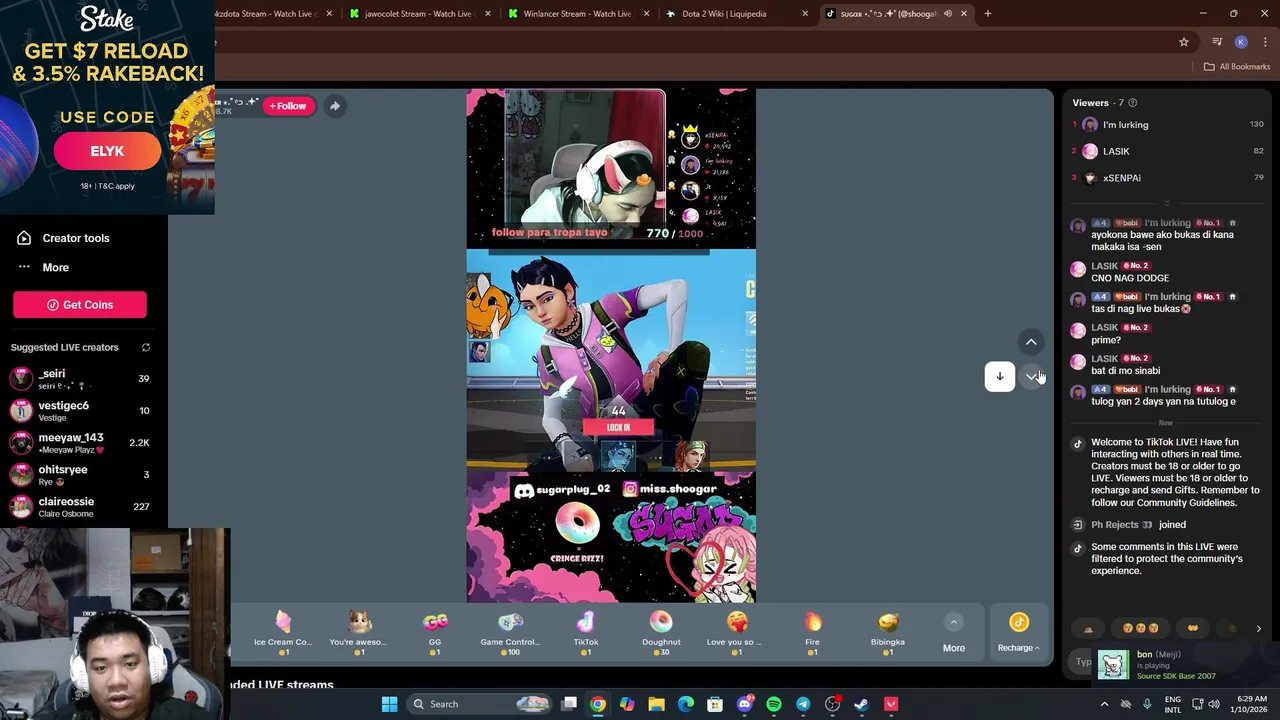1280x720 pixels.
Task: Send the Ice Cream Cone gift
Action: pyautogui.click(x=283, y=634)
